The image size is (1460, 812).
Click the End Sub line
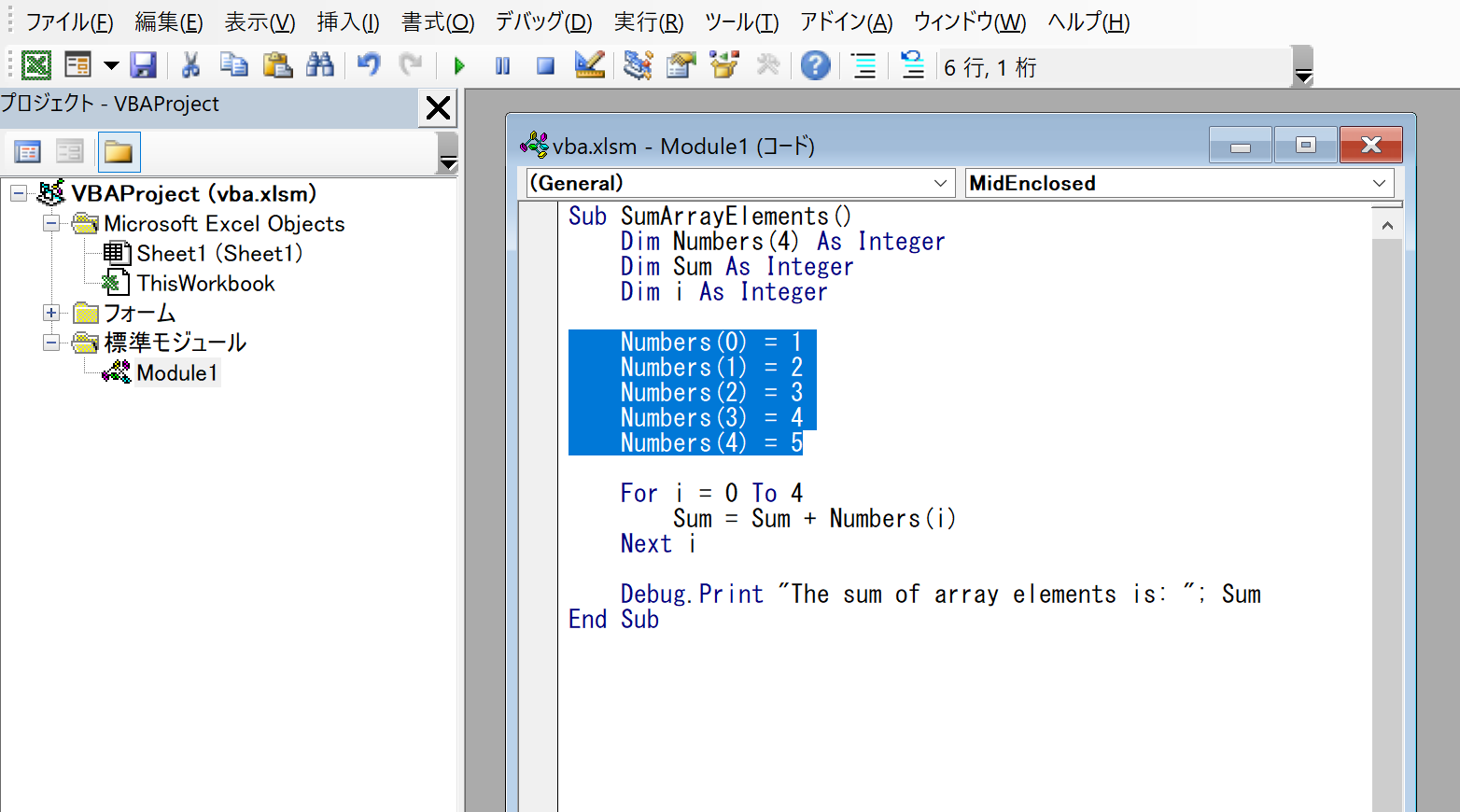614,620
